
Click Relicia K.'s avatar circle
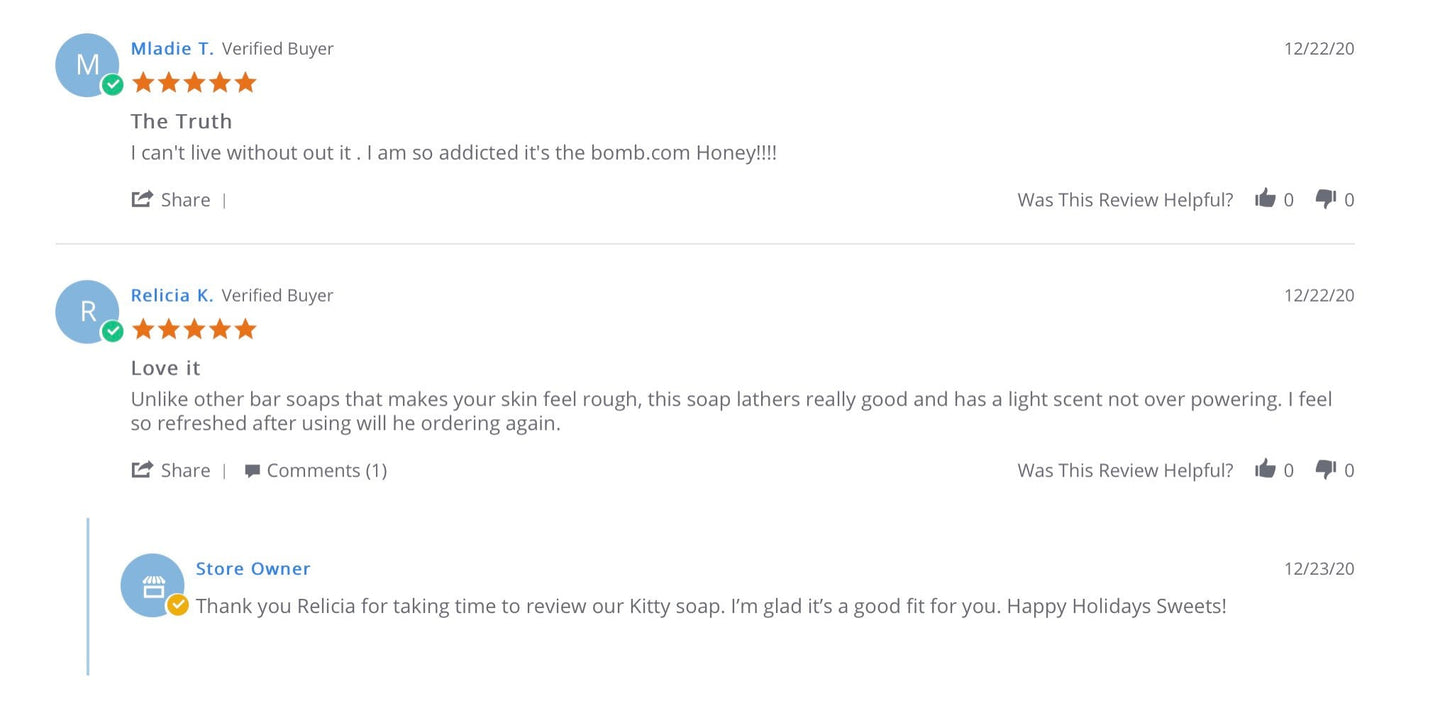click(x=87, y=312)
